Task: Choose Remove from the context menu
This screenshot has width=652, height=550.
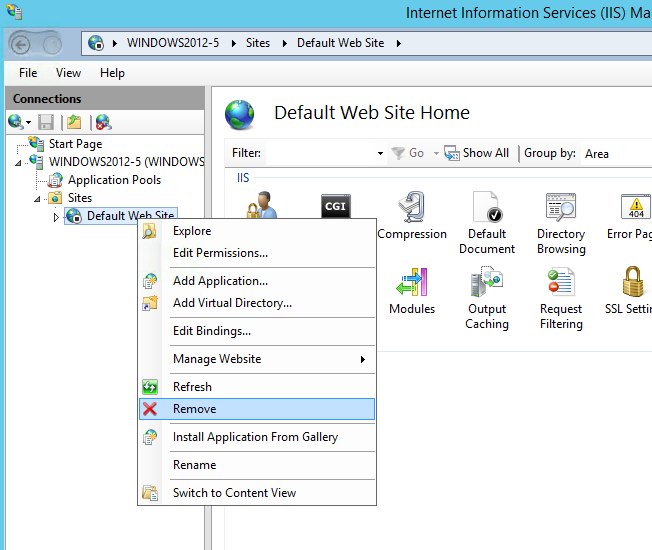Action: 194,409
